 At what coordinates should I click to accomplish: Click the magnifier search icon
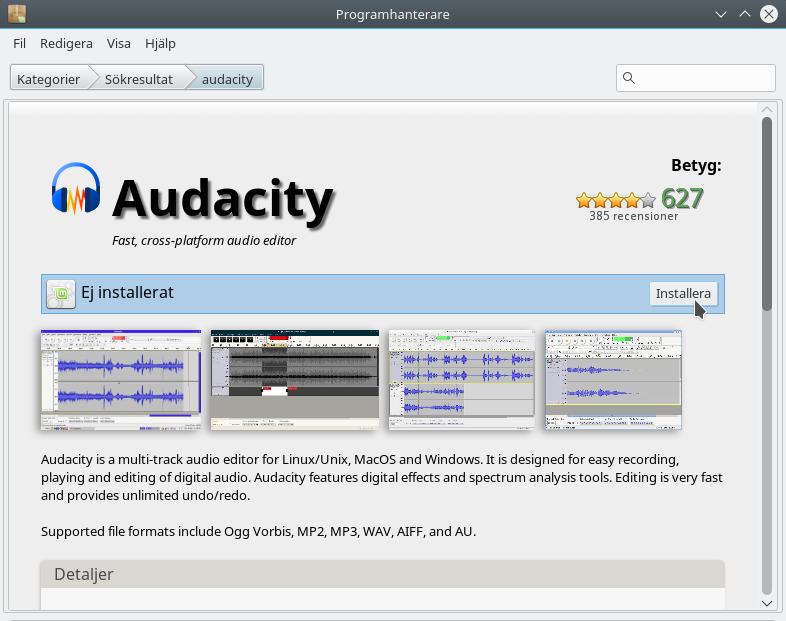tap(629, 78)
